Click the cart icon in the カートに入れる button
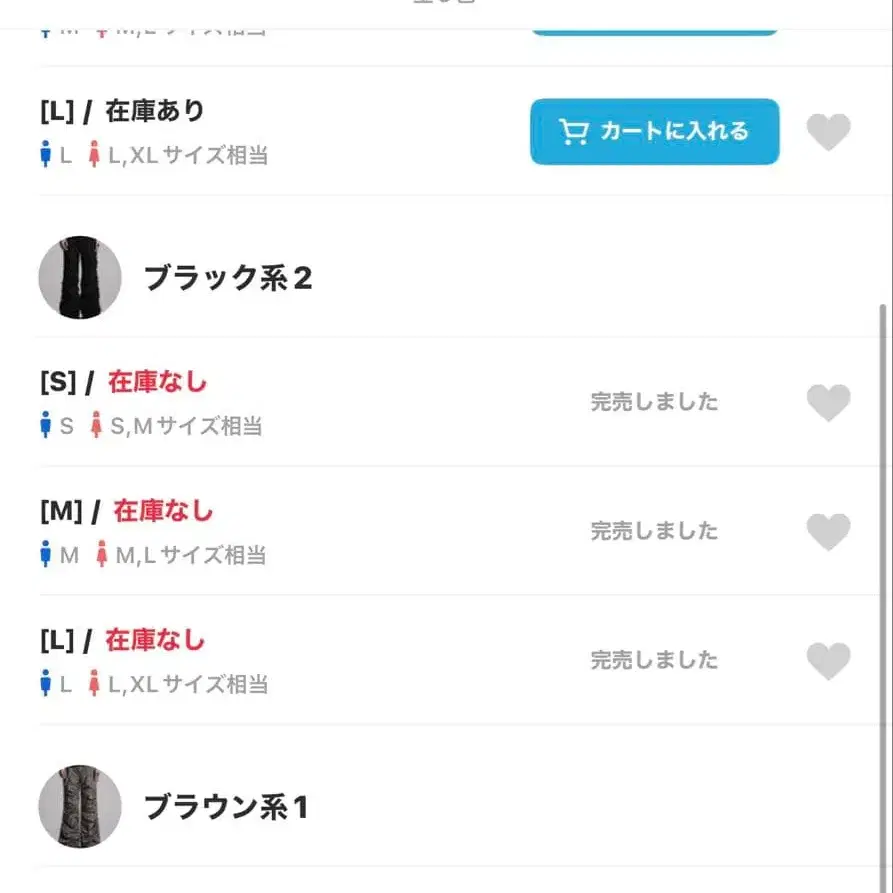This screenshot has height=893, width=893. pyautogui.click(x=573, y=132)
